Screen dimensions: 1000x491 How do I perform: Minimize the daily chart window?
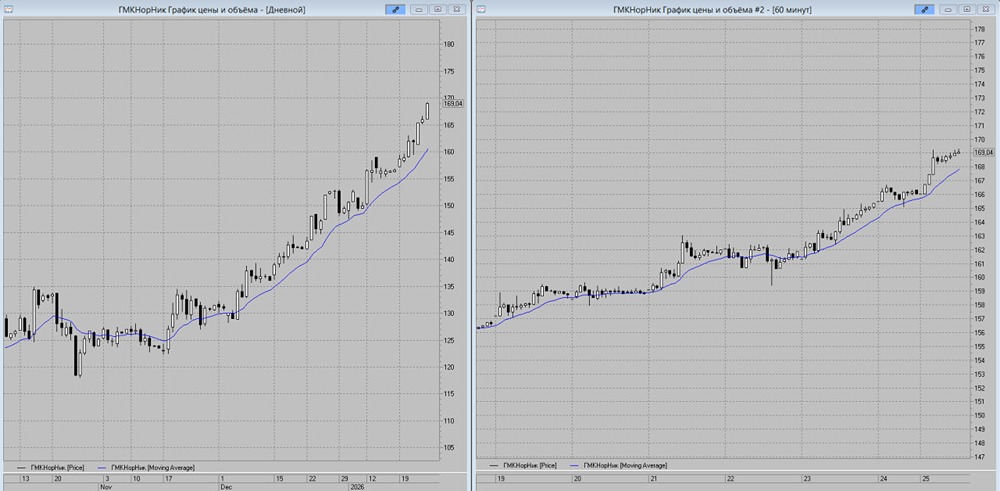tap(420, 10)
